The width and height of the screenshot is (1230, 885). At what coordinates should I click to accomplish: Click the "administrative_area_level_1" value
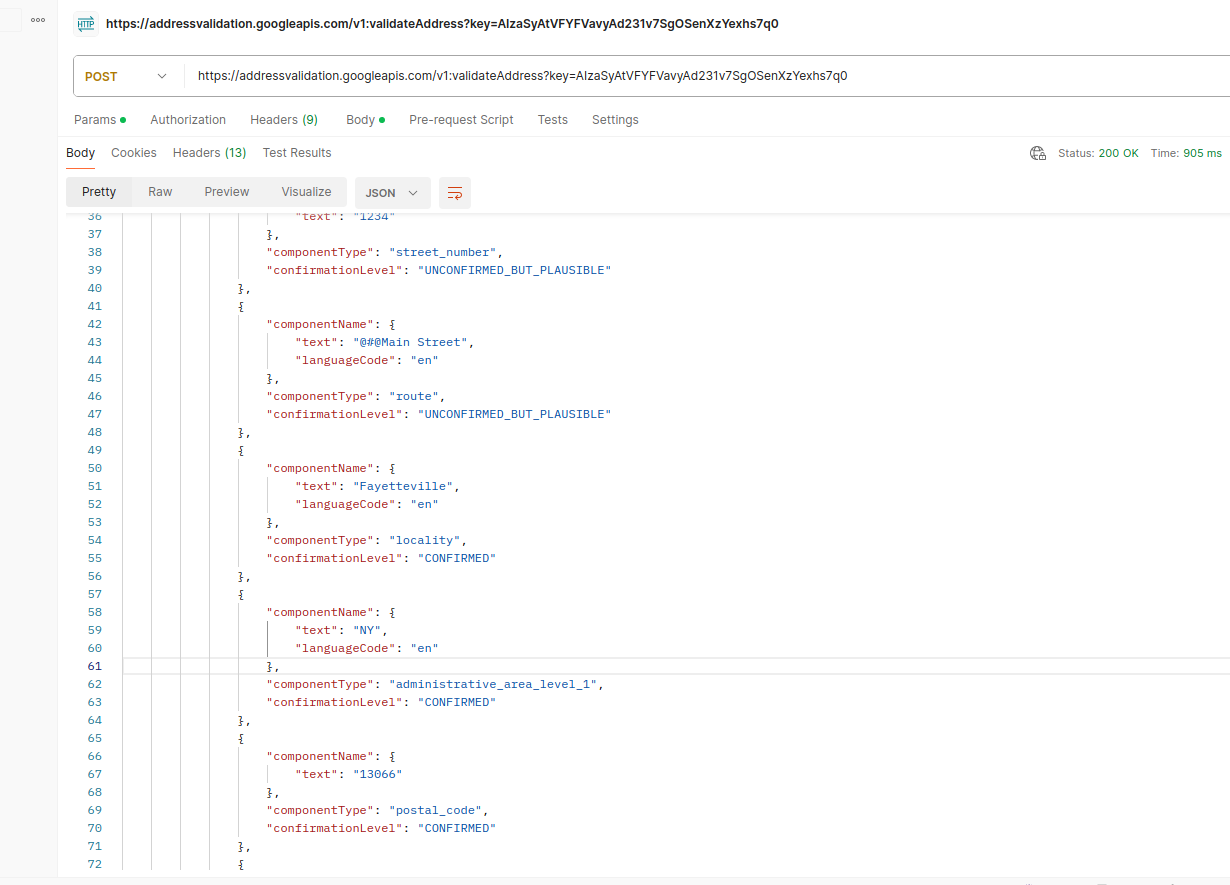point(495,684)
